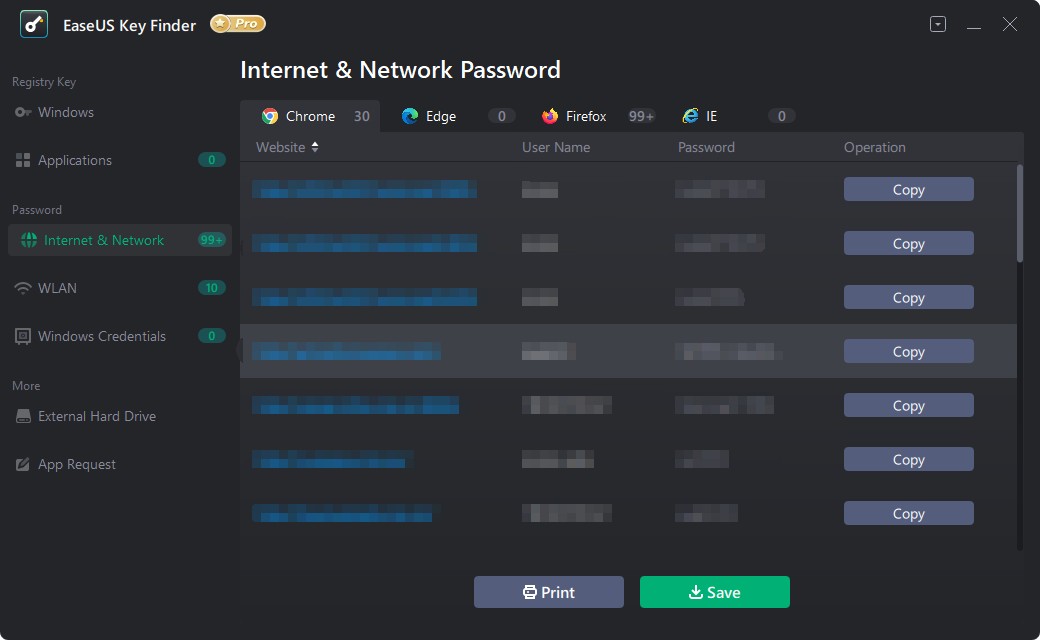Collapse the left sidebar panel handle
Viewport: 1040px width, 640px height.
click(x=238, y=351)
